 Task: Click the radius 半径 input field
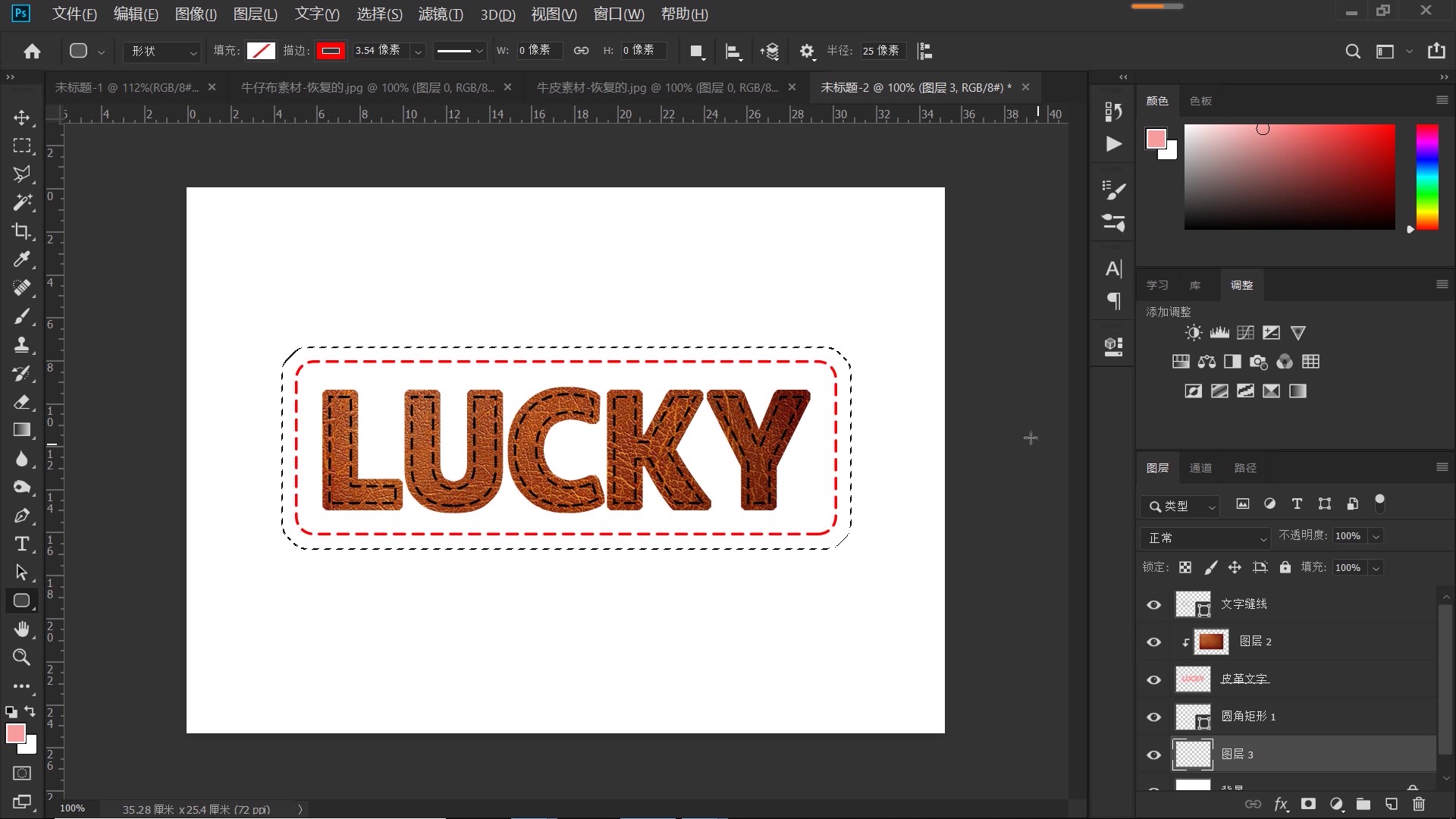(x=880, y=51)
